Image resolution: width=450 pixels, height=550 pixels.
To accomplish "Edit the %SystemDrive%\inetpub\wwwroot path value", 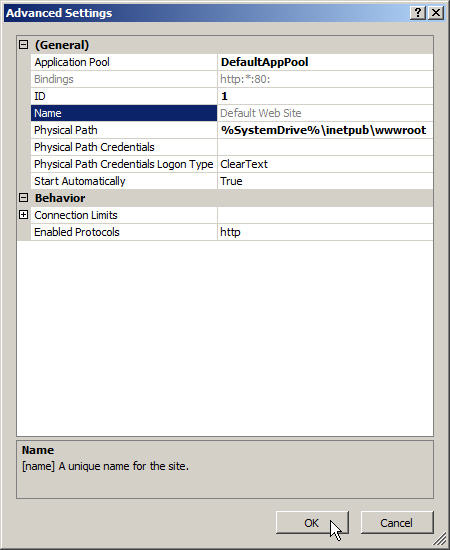I will 325,130.
